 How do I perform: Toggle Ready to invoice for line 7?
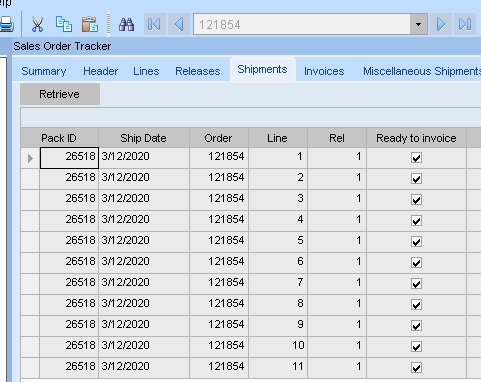pyautogui.click(x=416, y=284)
